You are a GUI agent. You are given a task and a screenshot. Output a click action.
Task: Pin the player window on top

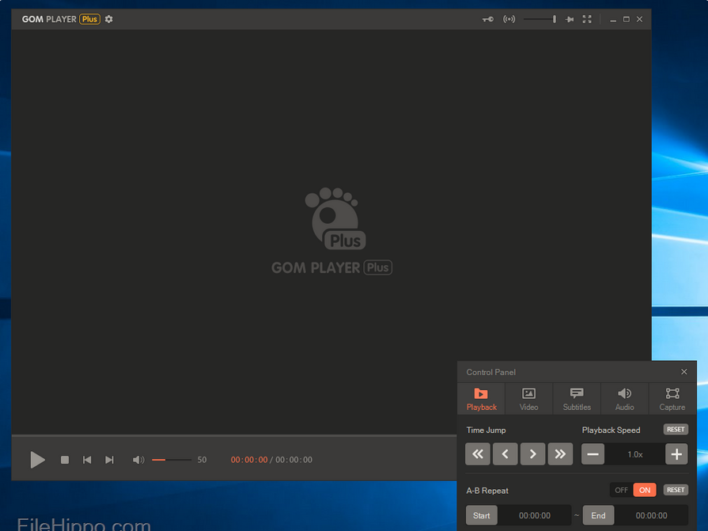click(x=570, y=19)
